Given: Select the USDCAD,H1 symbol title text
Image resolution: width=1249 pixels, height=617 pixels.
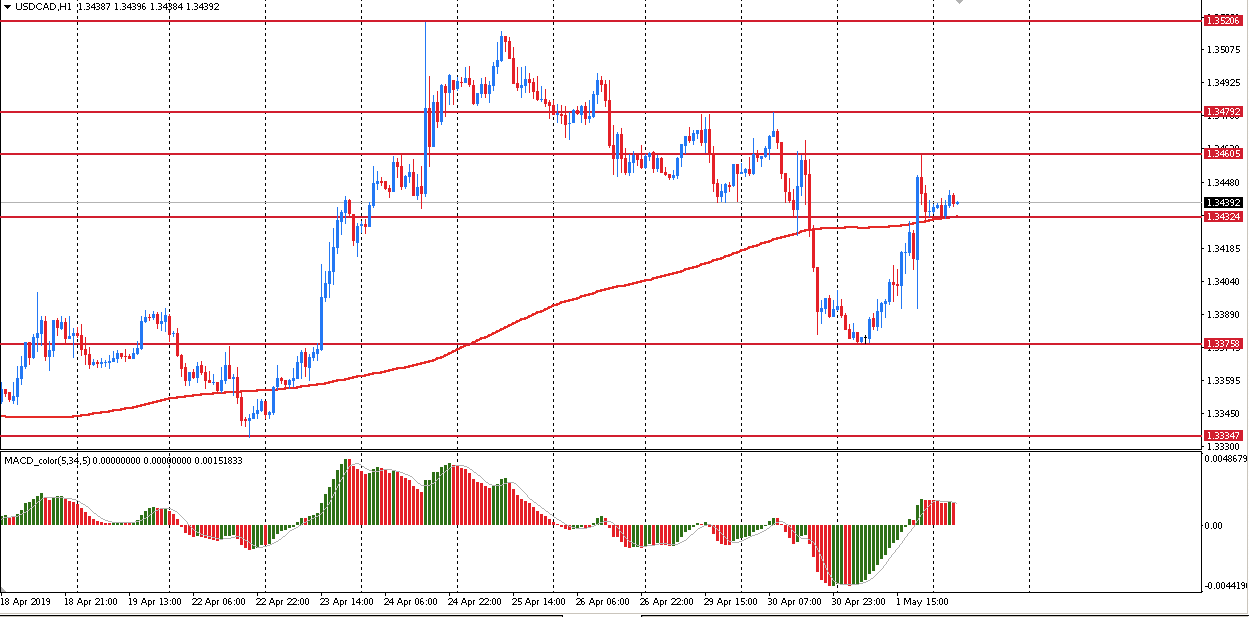Looking at the screenshot, I should pyautogui.click(x=43, y=6).
